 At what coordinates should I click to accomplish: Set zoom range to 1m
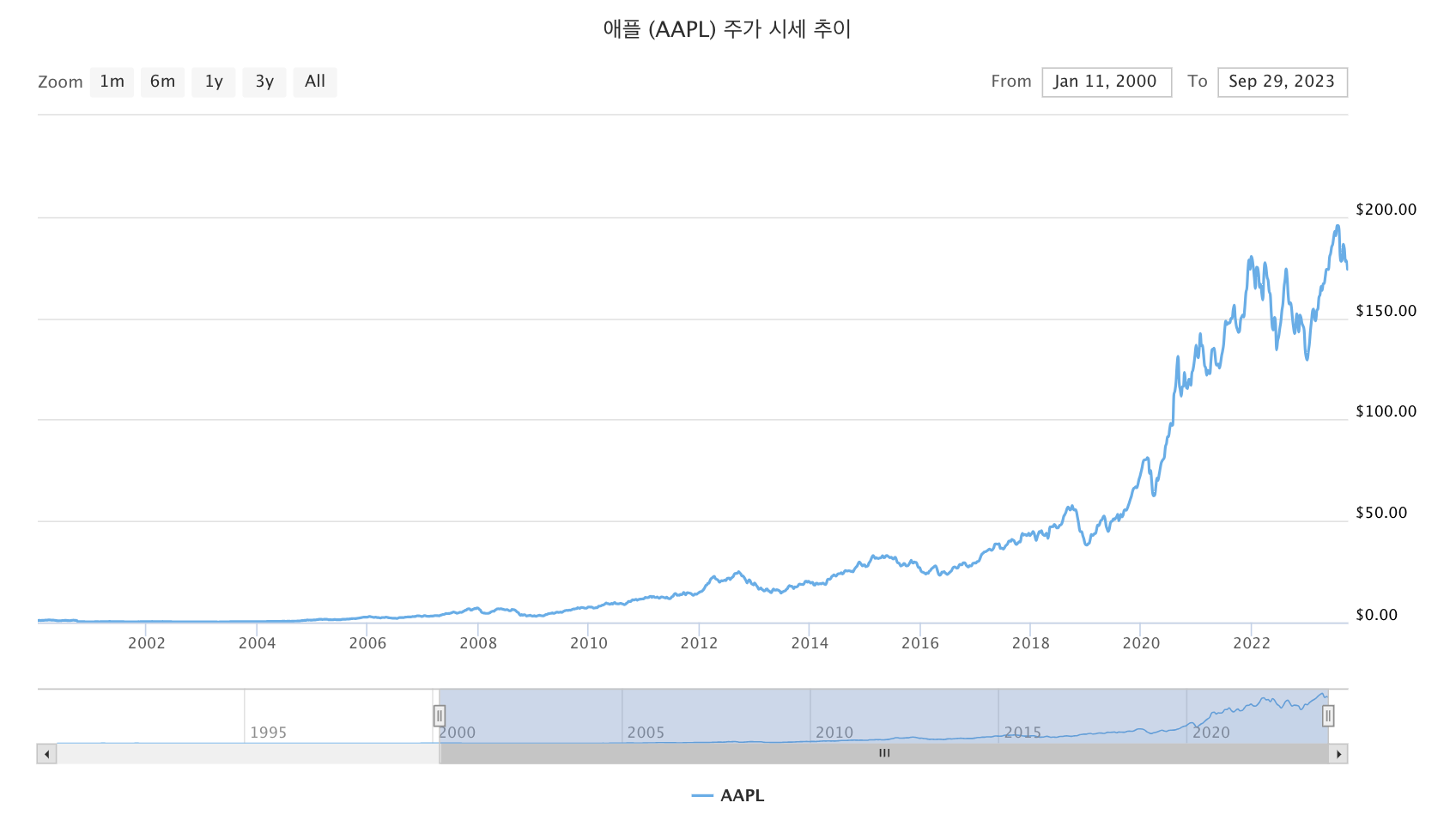[112, 82]
